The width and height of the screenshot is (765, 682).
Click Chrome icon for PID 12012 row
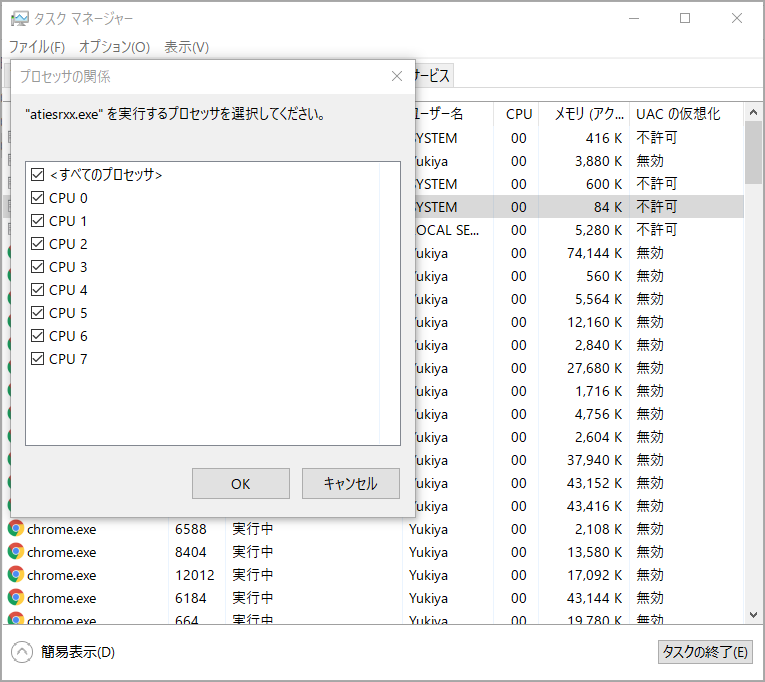pos(16,574)
